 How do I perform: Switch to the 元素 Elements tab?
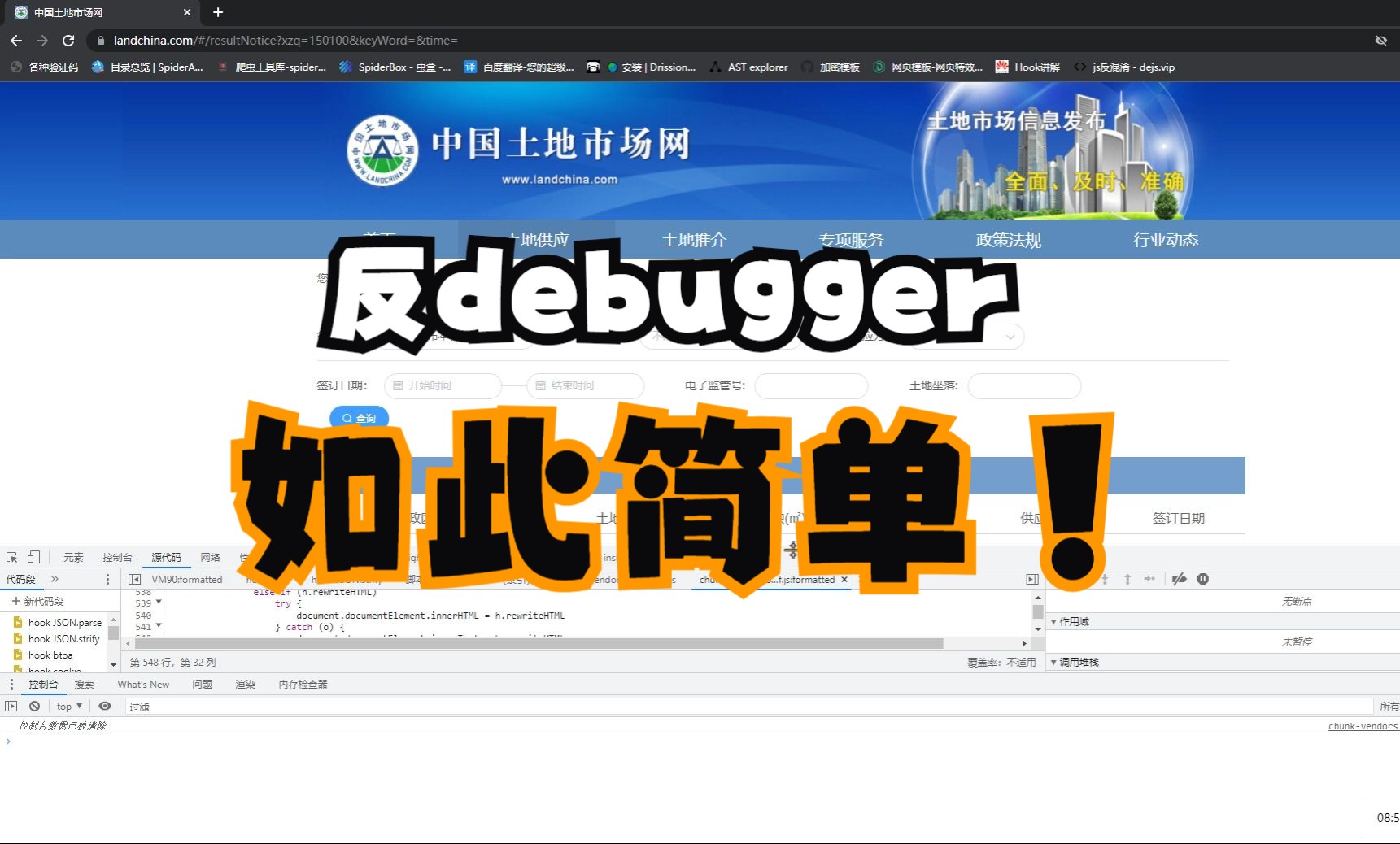[73, 557]
